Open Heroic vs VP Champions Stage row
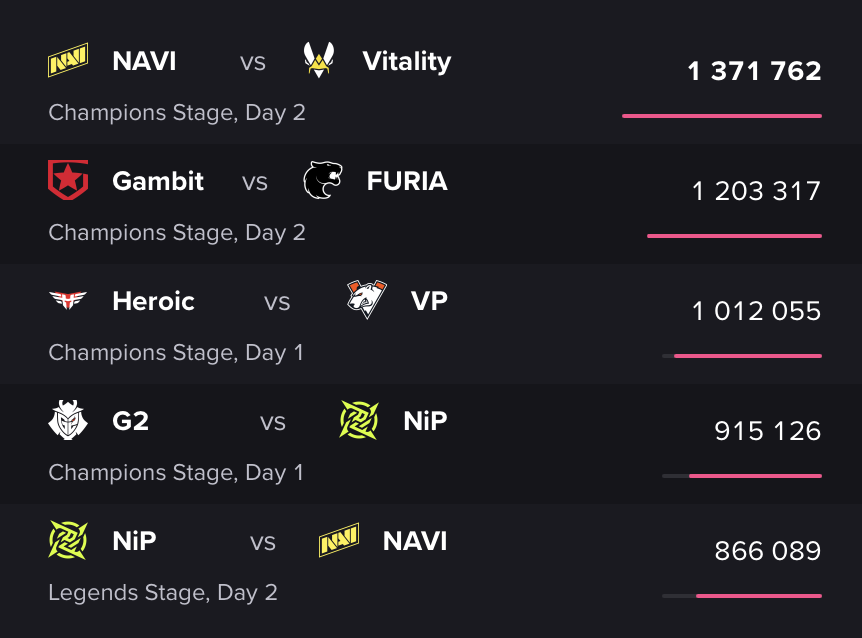This screenshot has height=638, width=862. click(431, 324)
